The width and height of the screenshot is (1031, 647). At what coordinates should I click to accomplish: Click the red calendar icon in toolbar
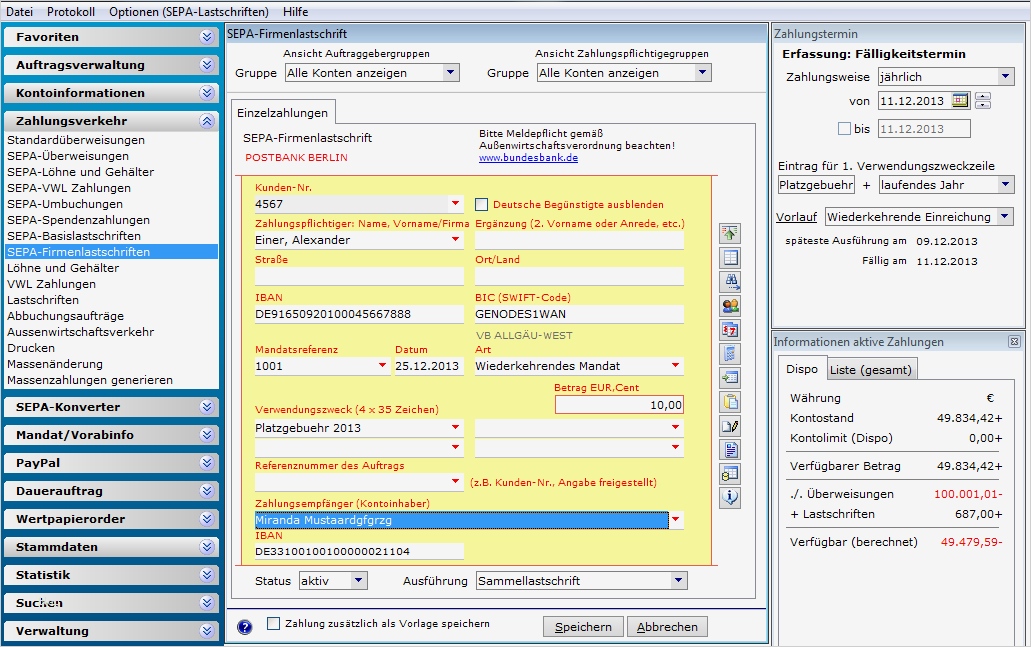click(x=730, y=330)
